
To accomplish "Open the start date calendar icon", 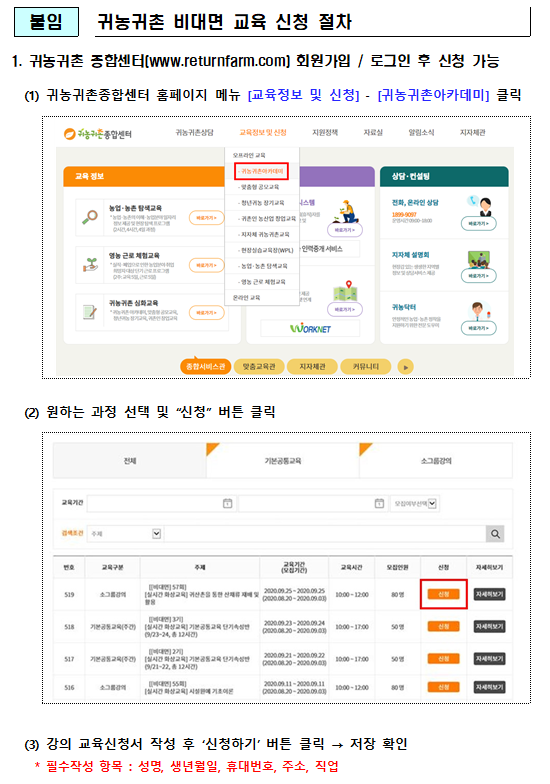I will [x=228, y=503].
